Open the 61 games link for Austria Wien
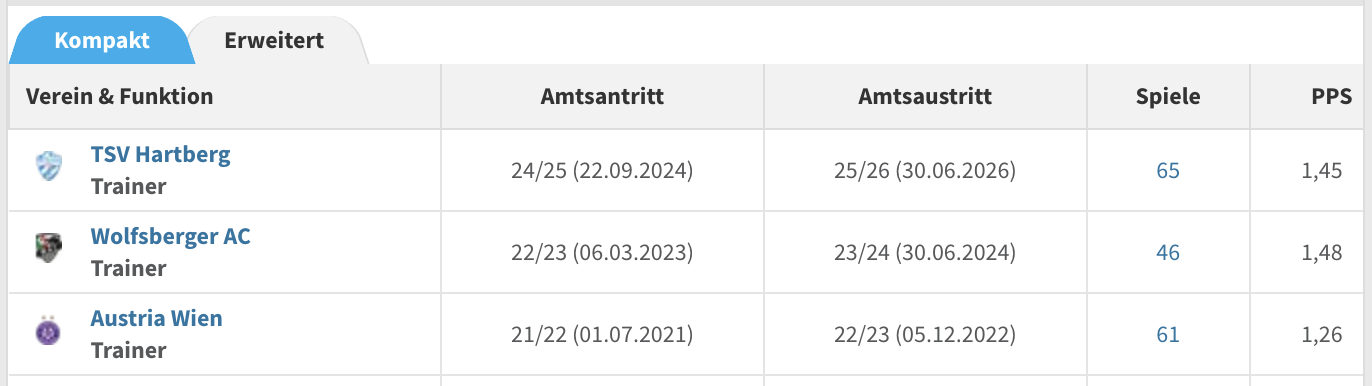 [1168, 334]
